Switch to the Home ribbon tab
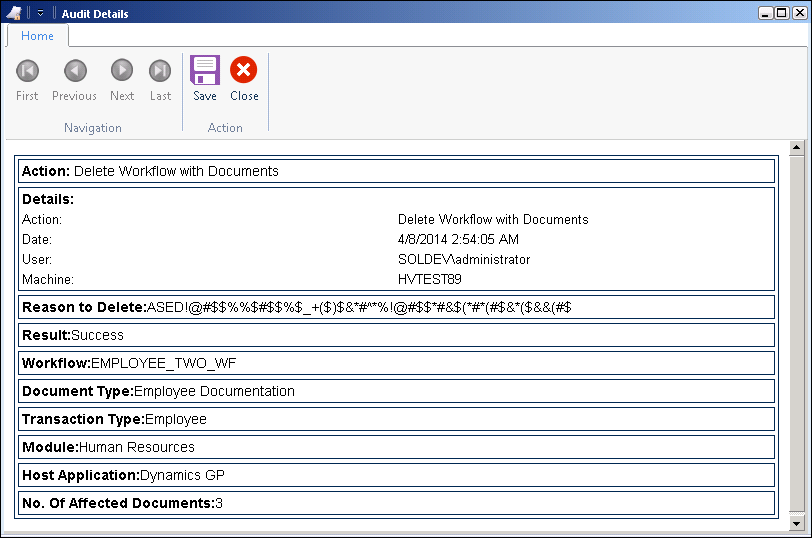The width and height of the screenshot is (812, 538). coord(37,36)
